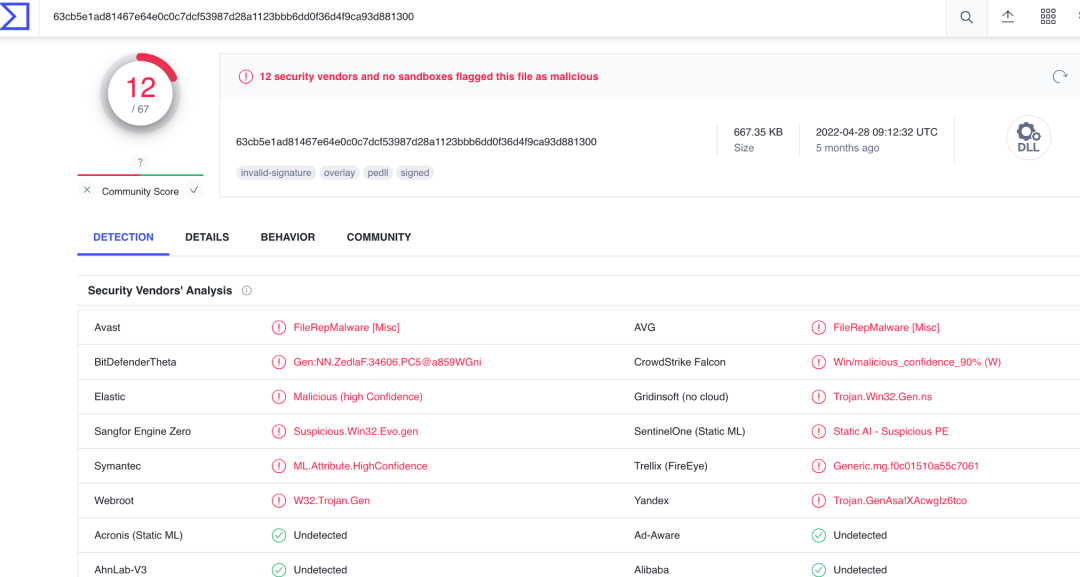
Task: Open the apps grid icon
Action: pyautogui.click(x=1048, y=17)
